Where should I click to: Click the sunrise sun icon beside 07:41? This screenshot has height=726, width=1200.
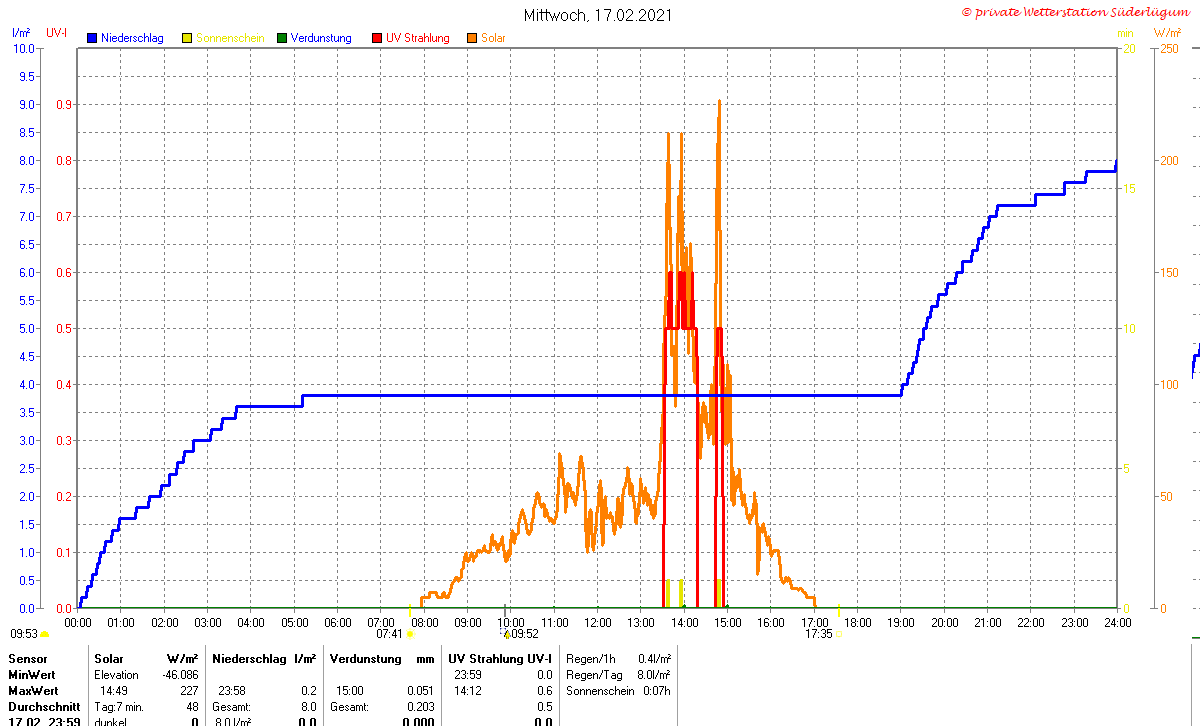410,633
